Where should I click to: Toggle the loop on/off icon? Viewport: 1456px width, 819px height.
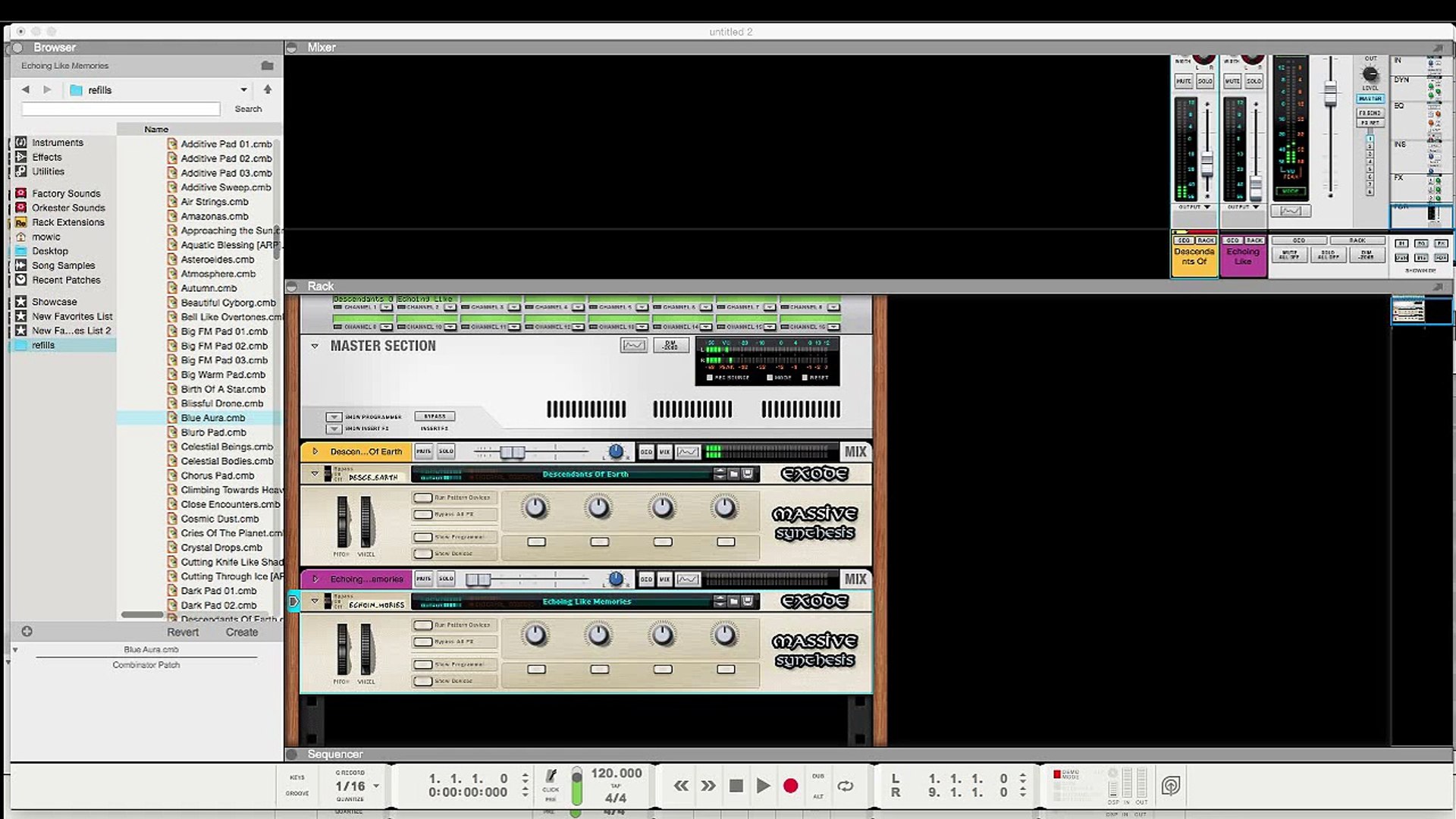(845, 786)
